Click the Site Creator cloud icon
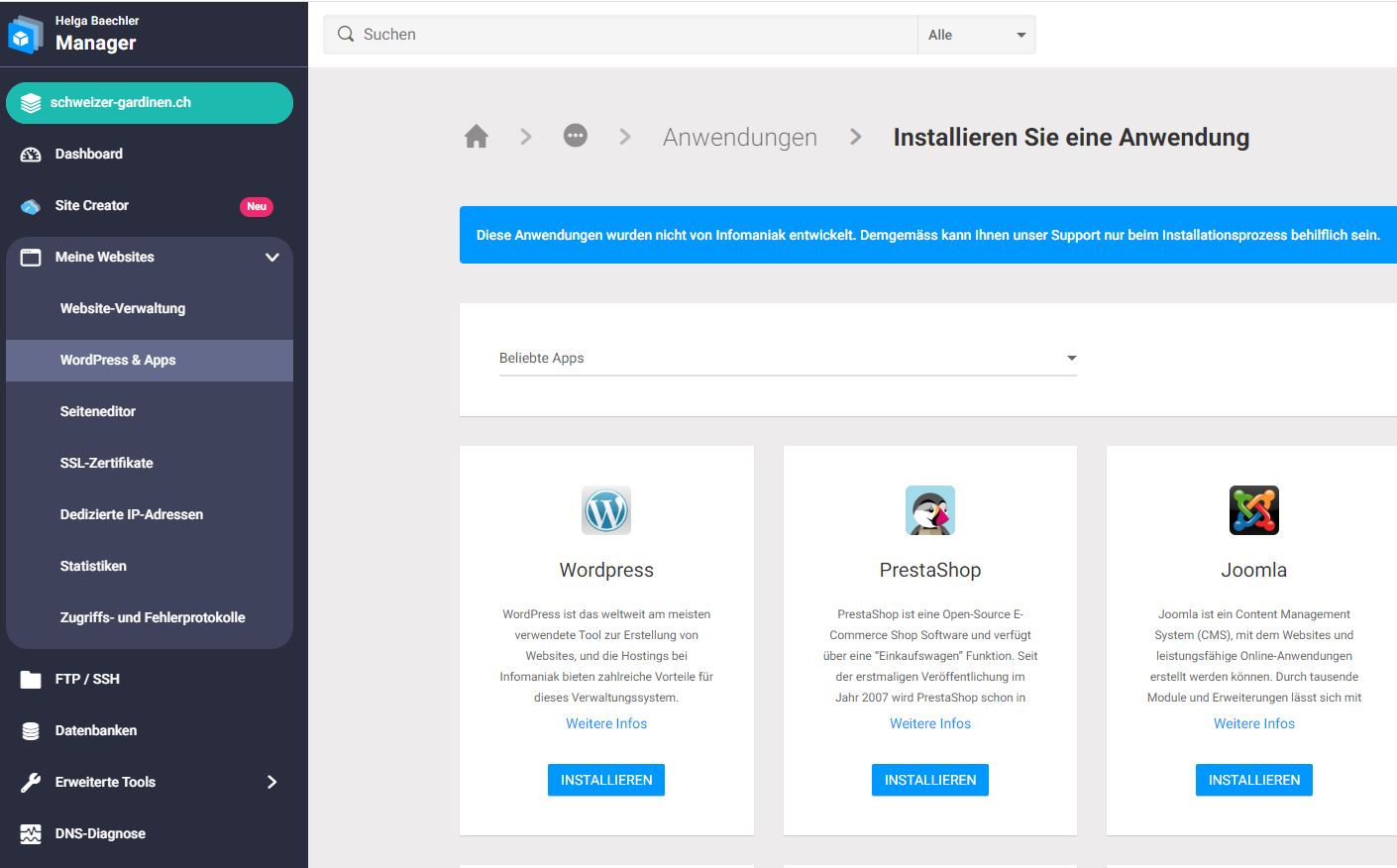This screenshot has height=868, width=1397. (x=31, y=206)
